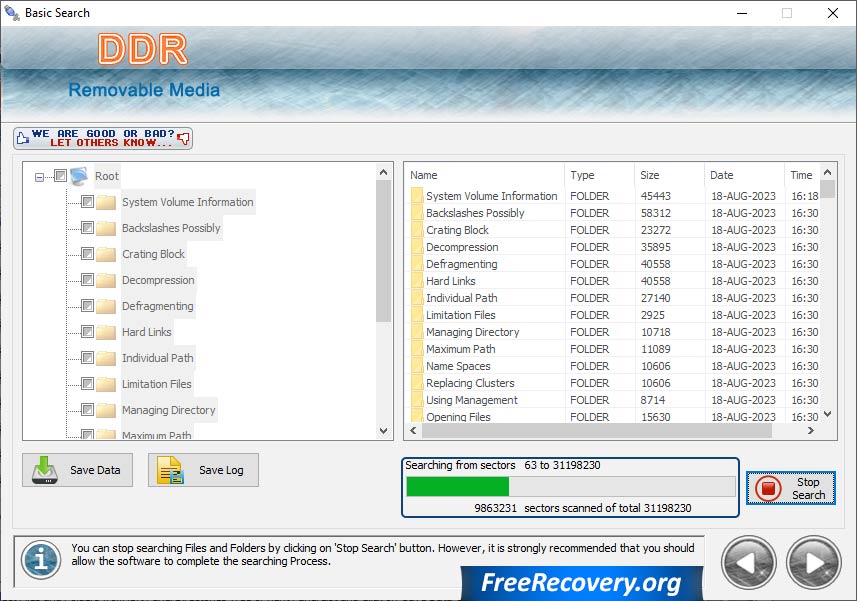Click the Save Data disk icon
The width and height of the screenshot is (857, 601).
45,470
